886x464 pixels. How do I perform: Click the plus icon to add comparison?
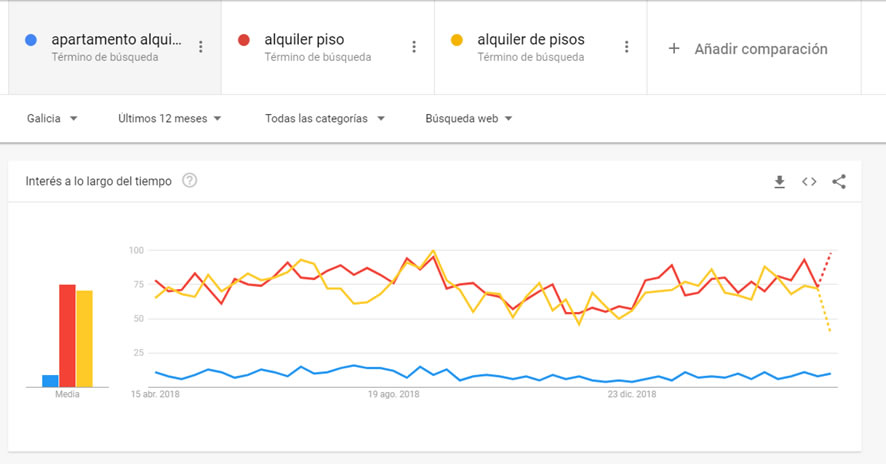[x=674, y=49]
